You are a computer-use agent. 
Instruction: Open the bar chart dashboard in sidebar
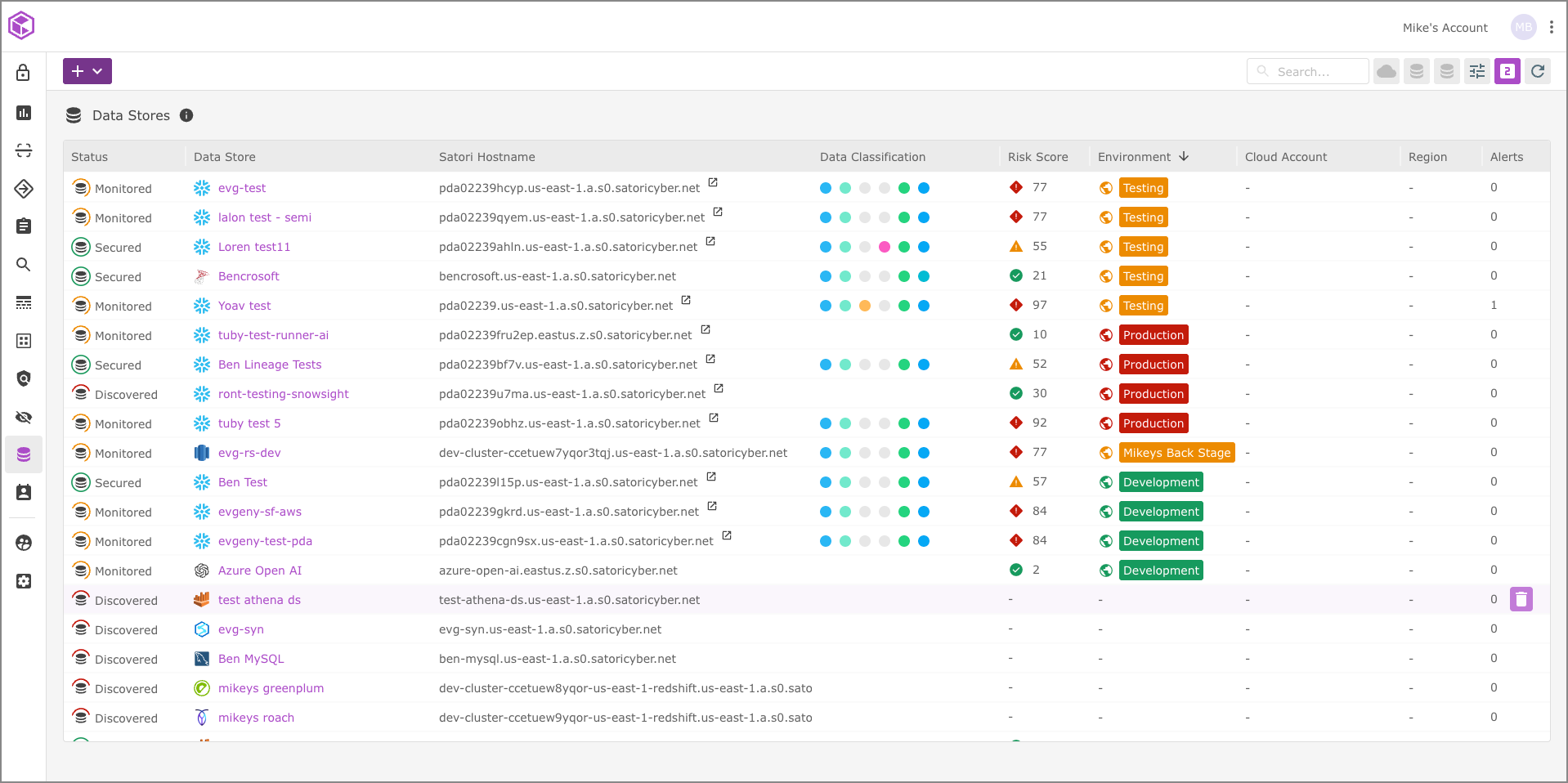tap(24, 113)
